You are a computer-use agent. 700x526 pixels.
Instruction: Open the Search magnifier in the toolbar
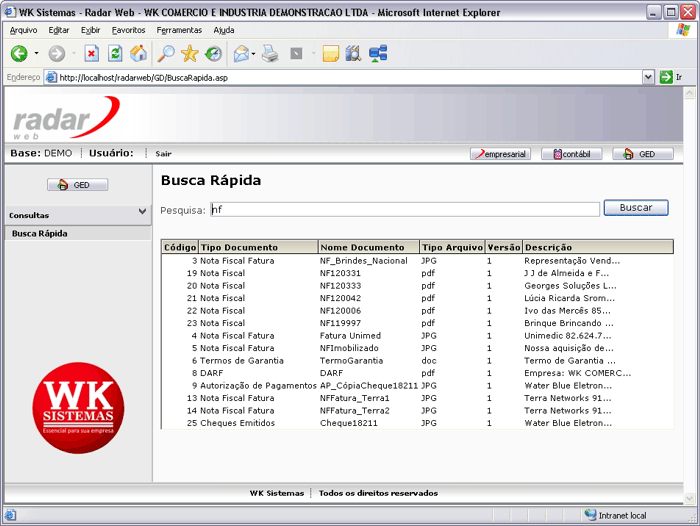166,54
